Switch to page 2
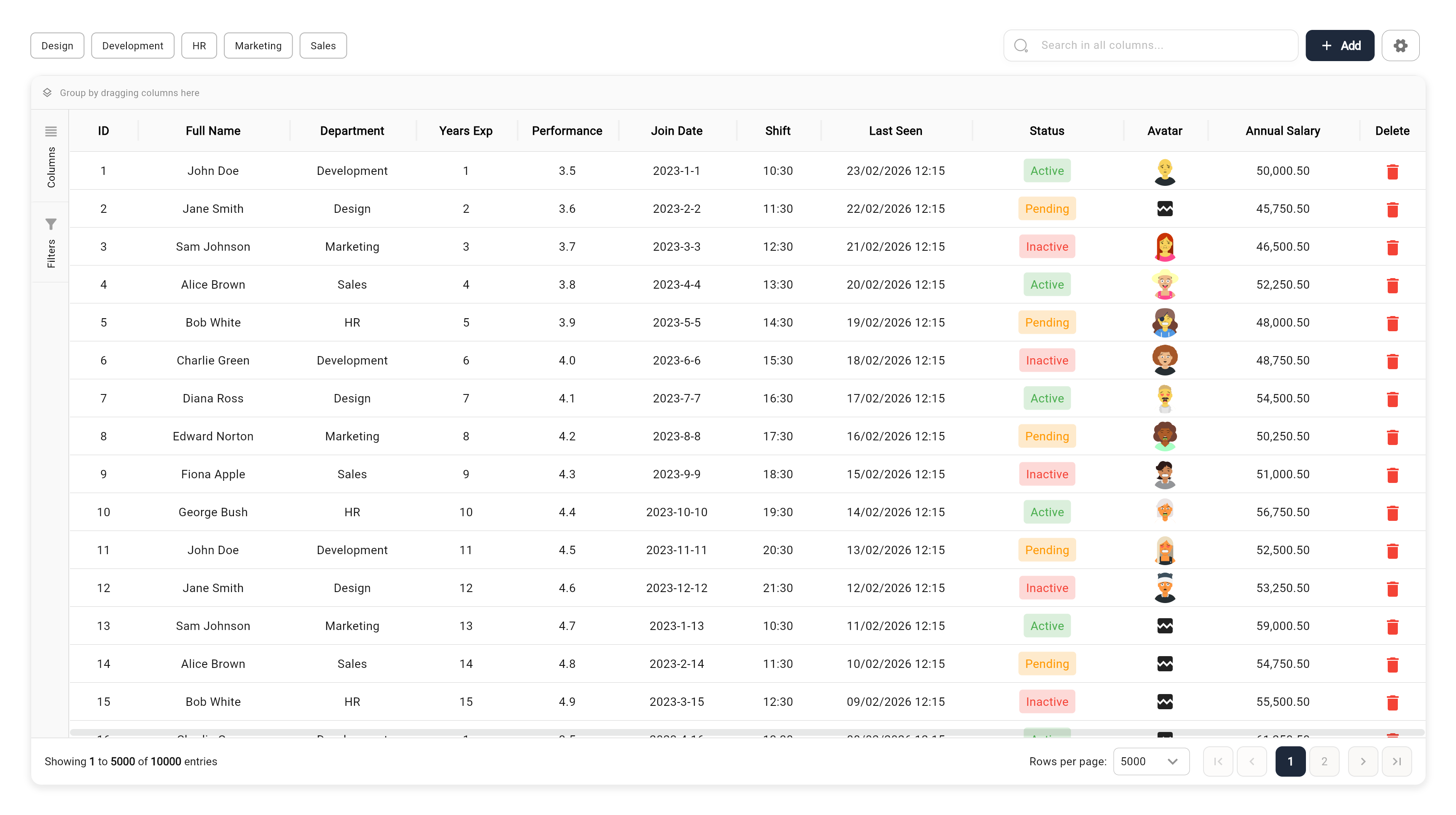Viewport: 1456px width, 815px height. click(x=1324, y=761)
